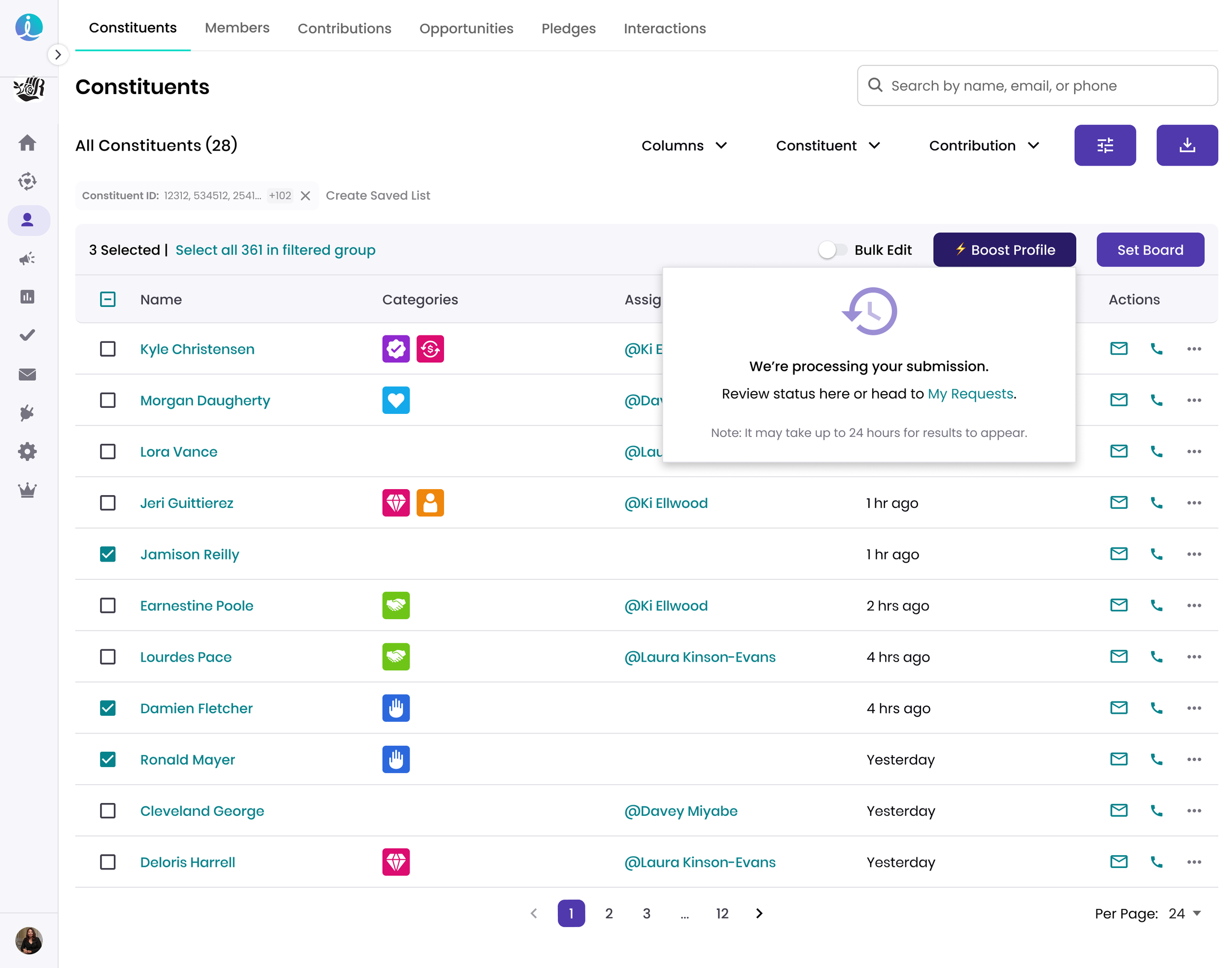
Task: Open the settings gear in sidebar
Action: (27, 452)
